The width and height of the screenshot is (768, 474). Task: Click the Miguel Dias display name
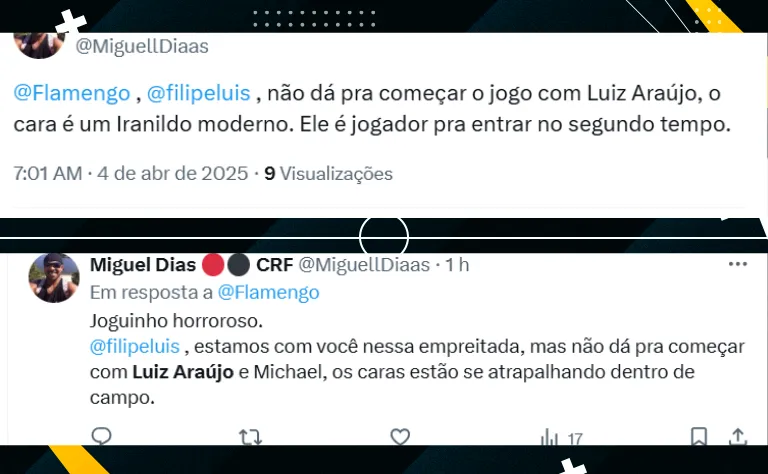tap(143, 264)
